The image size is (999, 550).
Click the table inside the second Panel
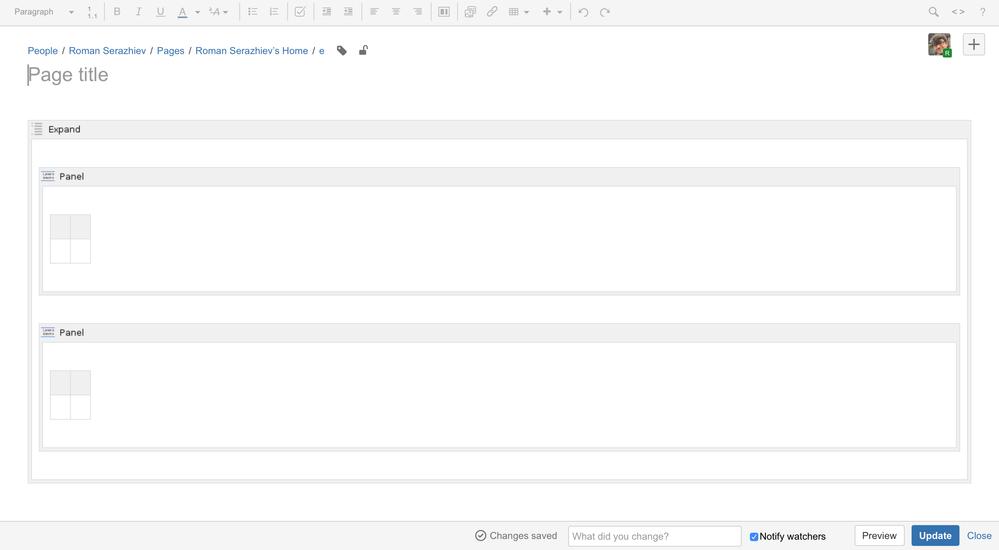[x=70, y=395]
